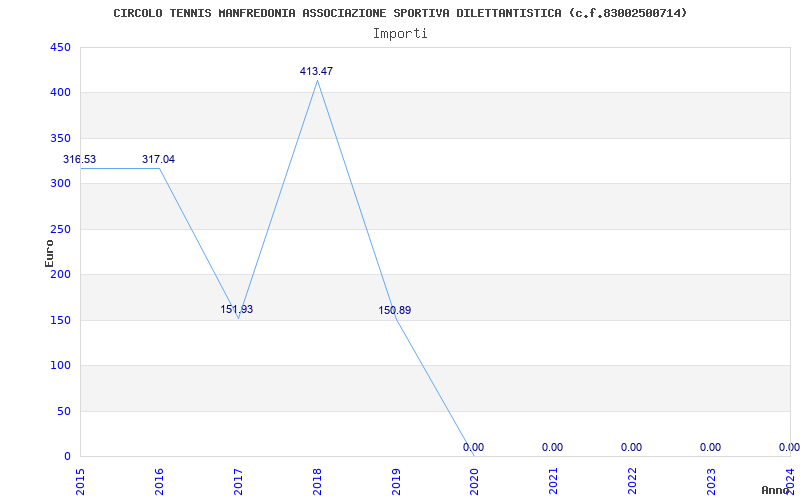
Task: Click the 200 y-axis tick label
Action: pos(60,275)
